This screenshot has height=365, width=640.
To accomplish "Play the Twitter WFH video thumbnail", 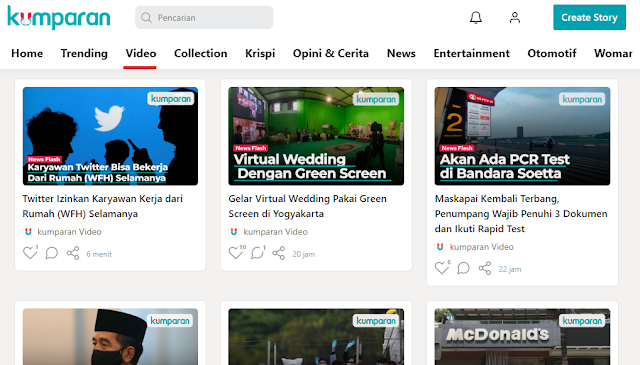I will coord(110,136).
